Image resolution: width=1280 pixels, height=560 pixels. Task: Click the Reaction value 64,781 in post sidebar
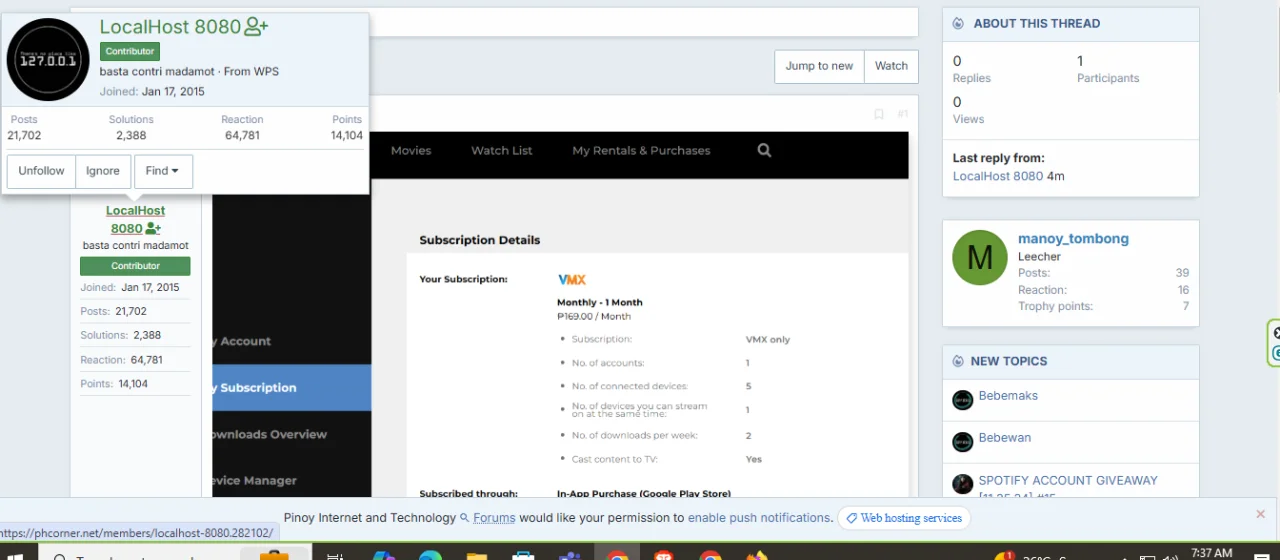[x=147, y=359]
